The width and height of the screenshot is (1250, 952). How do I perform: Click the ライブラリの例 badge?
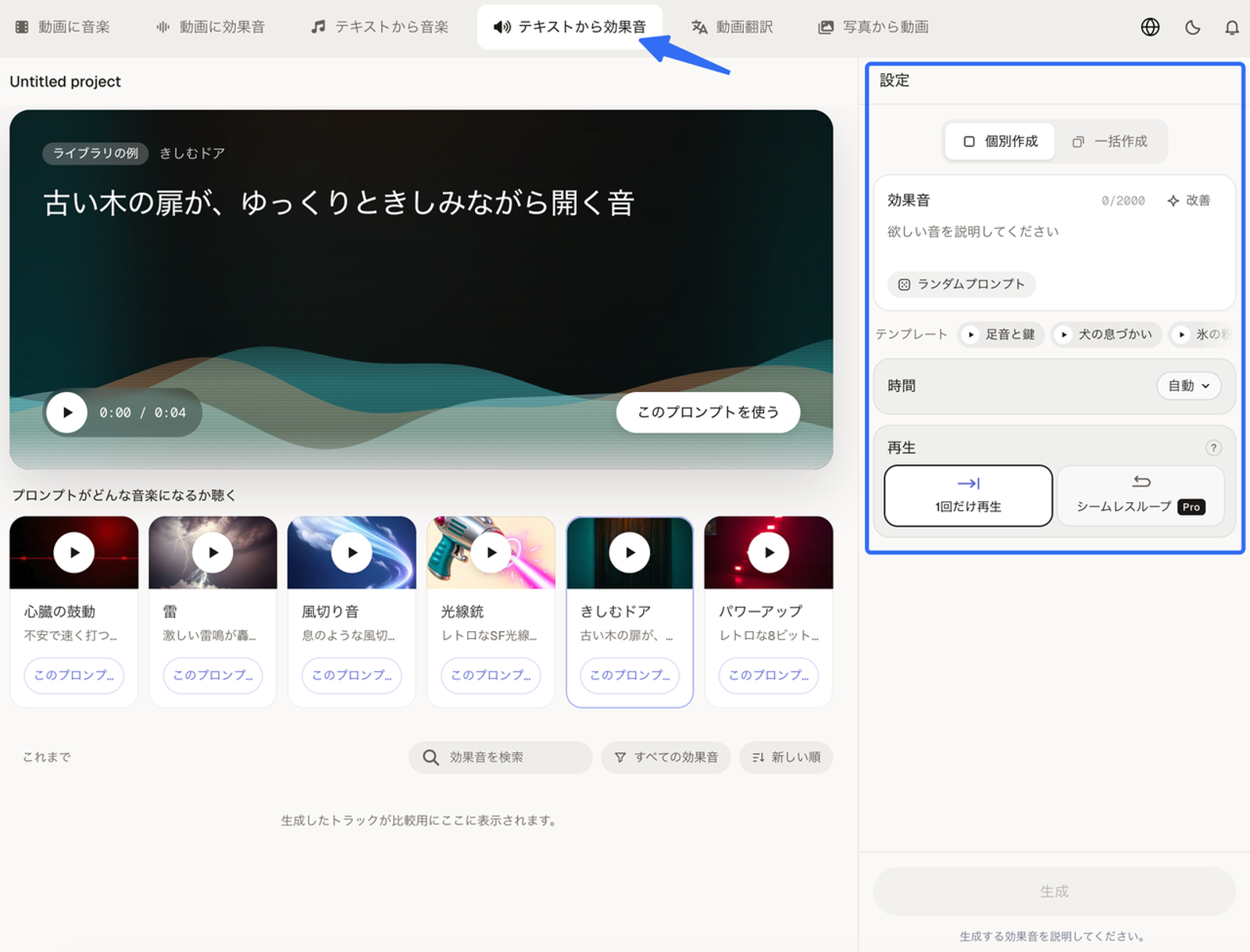[95, 153]
